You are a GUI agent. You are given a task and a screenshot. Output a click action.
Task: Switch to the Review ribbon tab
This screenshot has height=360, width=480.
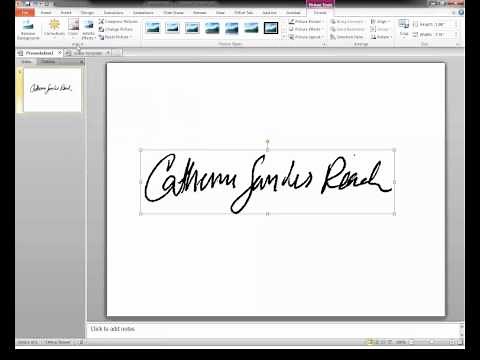click(200, 13)
